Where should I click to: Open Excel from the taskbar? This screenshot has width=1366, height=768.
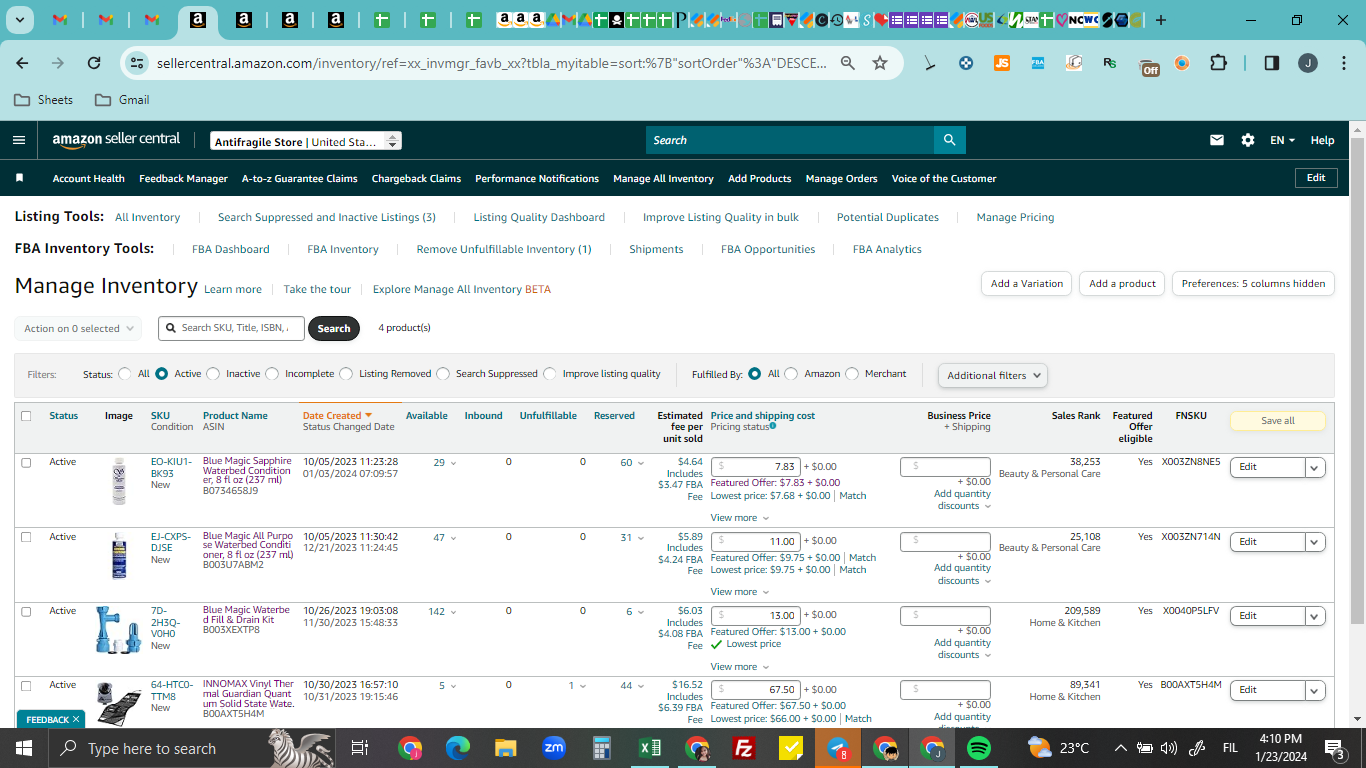point(650,748)
